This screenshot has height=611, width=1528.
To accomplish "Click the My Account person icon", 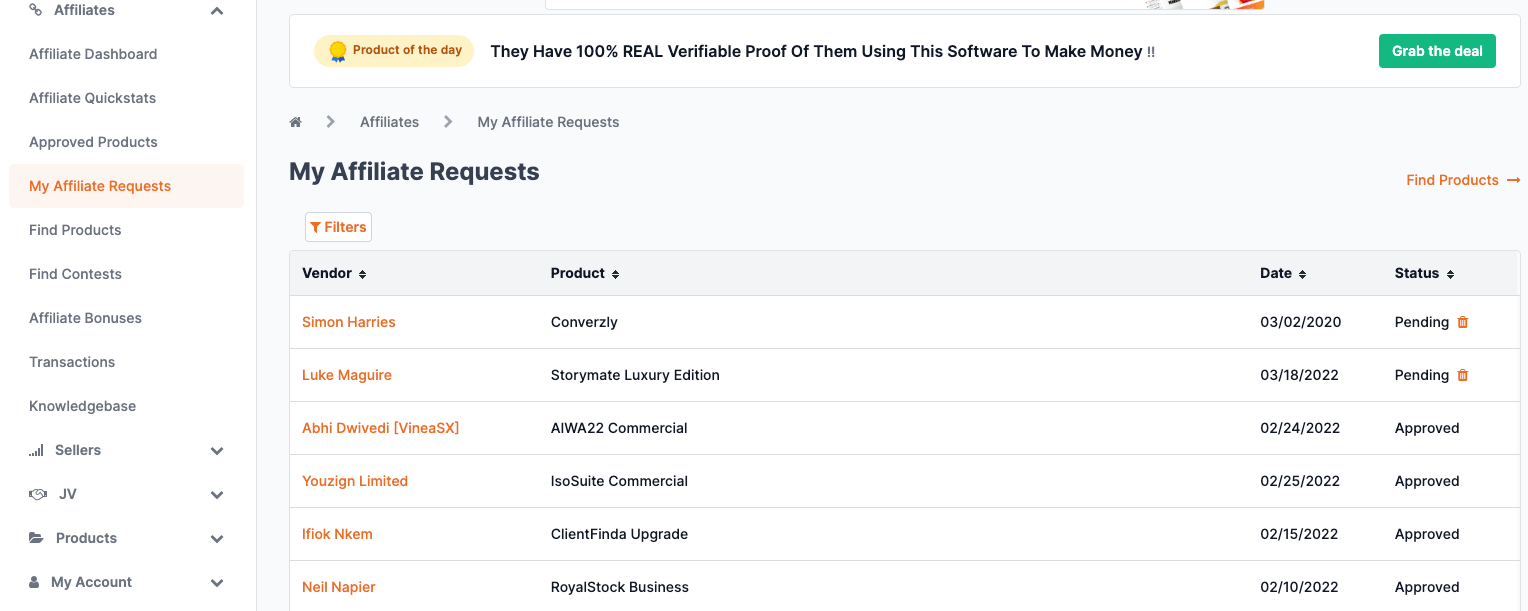I will click(35, 582).
